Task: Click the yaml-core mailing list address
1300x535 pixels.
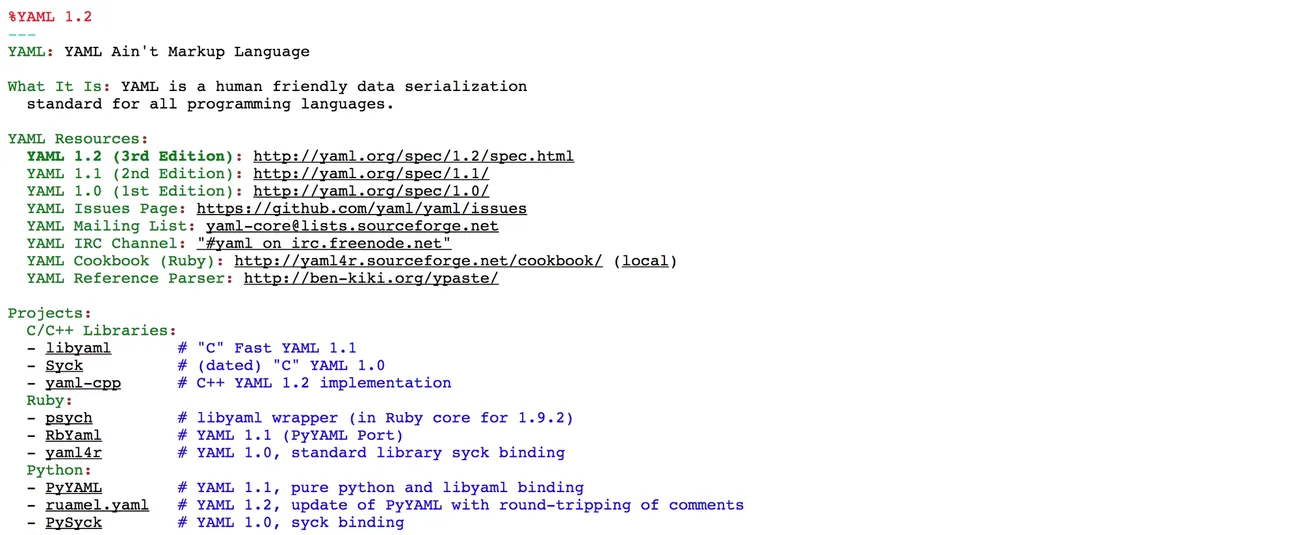Action: tap(352, 226)
